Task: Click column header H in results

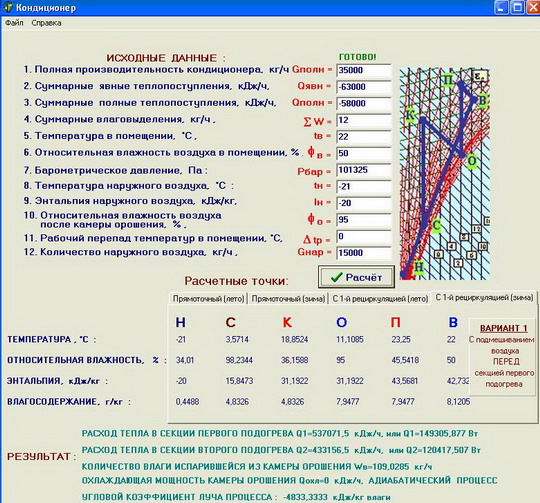Action: point(180,322)
